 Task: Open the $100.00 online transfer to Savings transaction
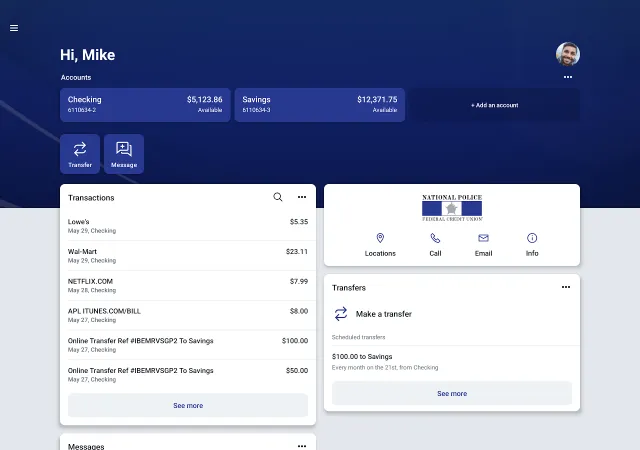(x=188, y=345)
